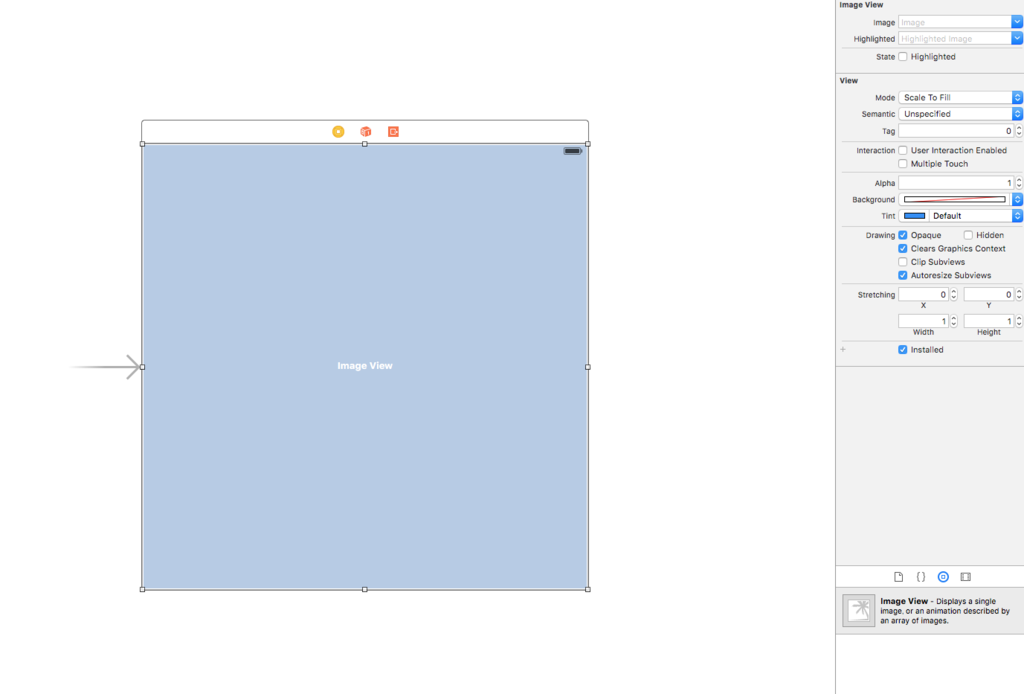
Task: Click the Stretching Y stepper
Action: 1019,294
